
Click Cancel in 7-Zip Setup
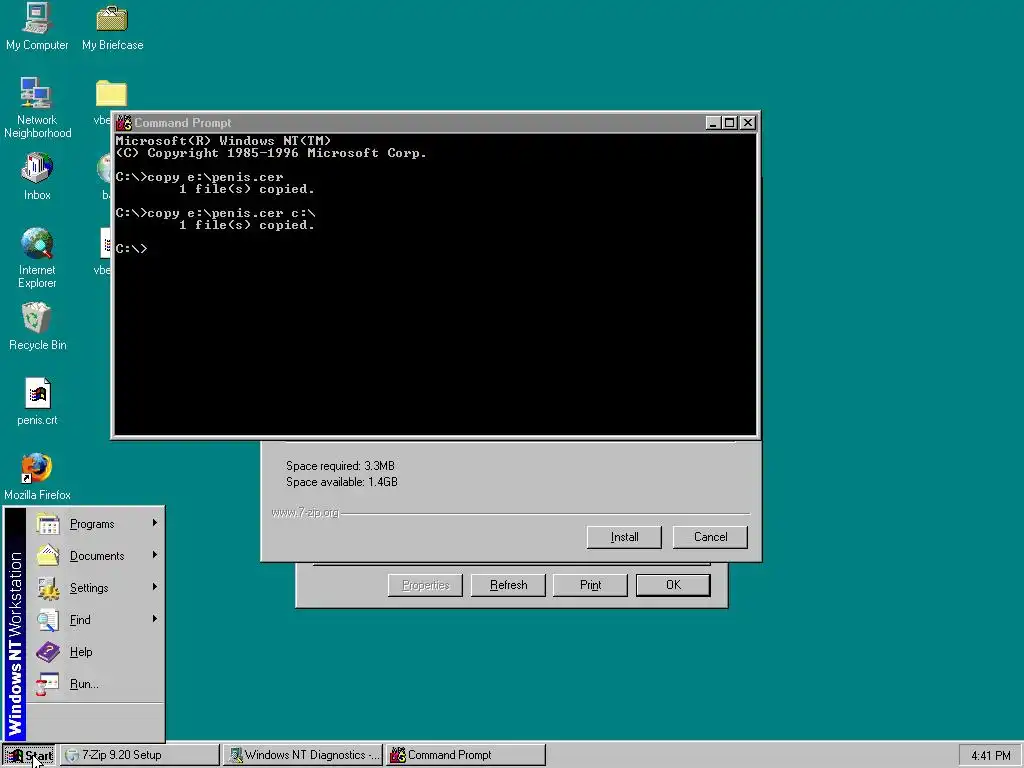coord(710,537)
